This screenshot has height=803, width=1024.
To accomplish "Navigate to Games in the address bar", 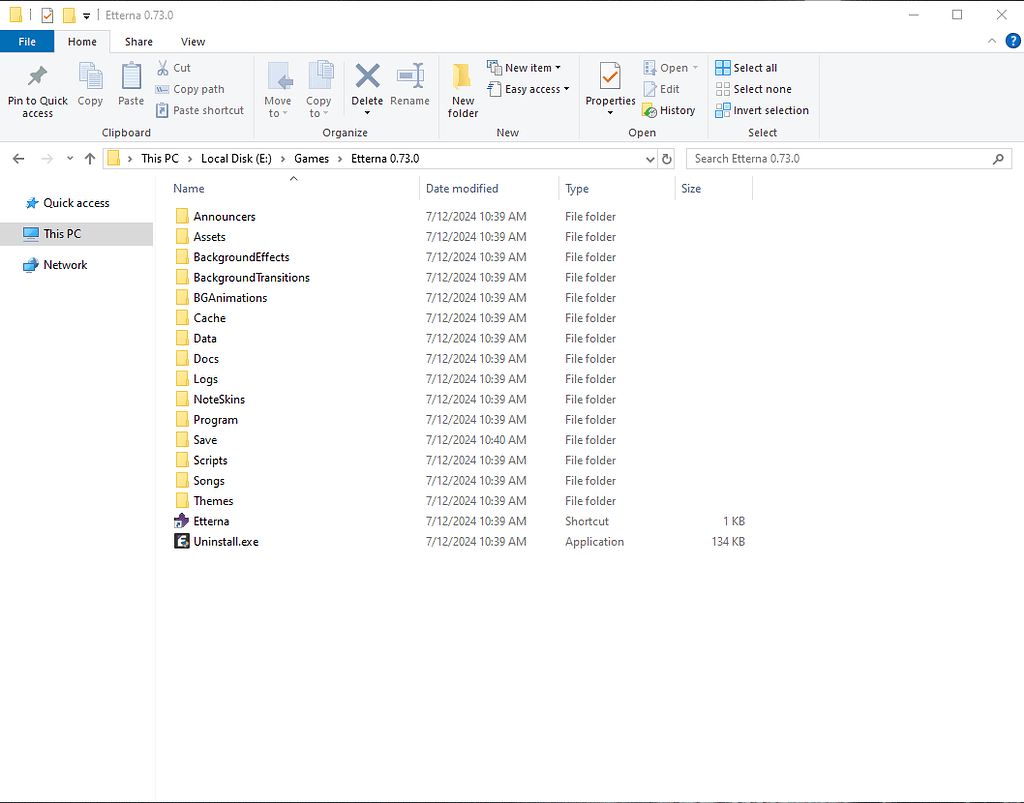I will click(x=313, y=158).
